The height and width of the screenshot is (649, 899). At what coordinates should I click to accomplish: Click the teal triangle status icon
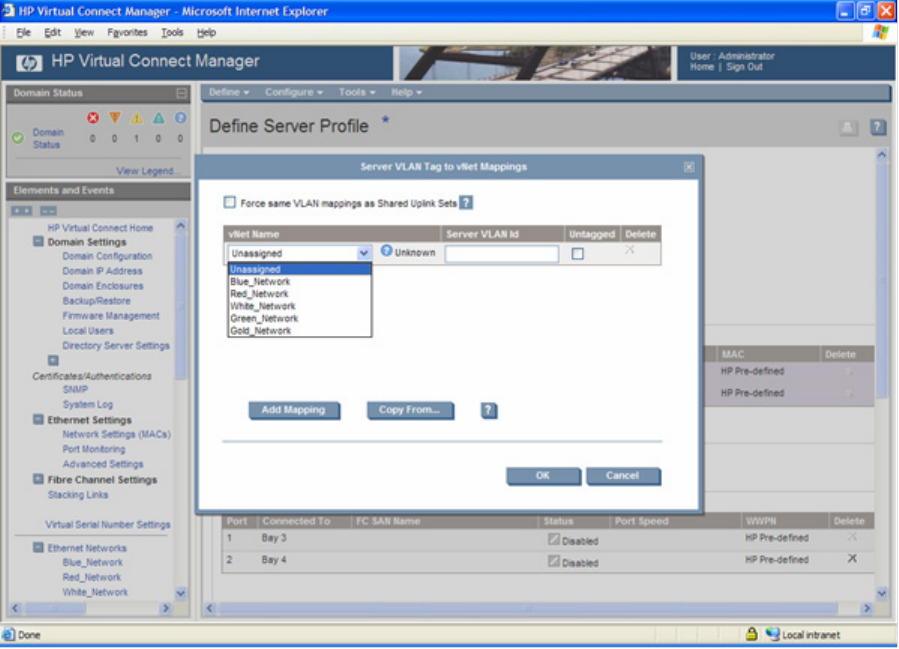(x=158, y=118)
